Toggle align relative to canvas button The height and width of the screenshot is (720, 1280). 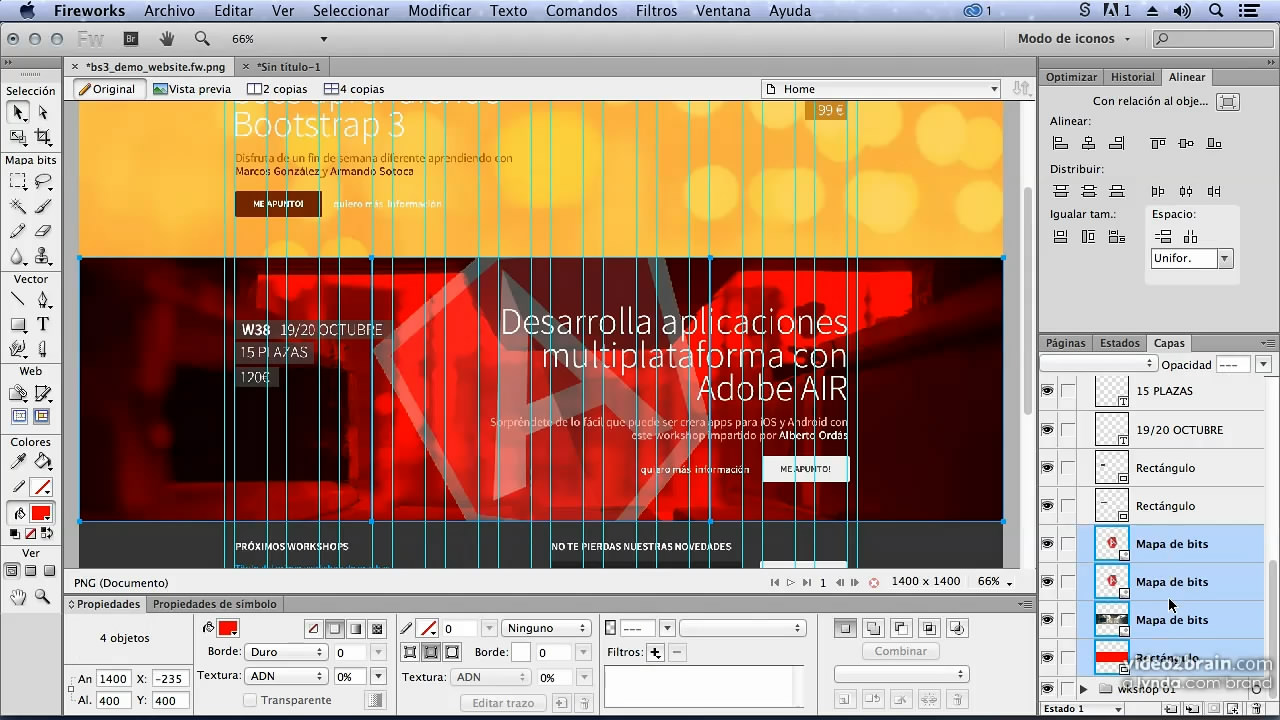[x=1228, y=101]
